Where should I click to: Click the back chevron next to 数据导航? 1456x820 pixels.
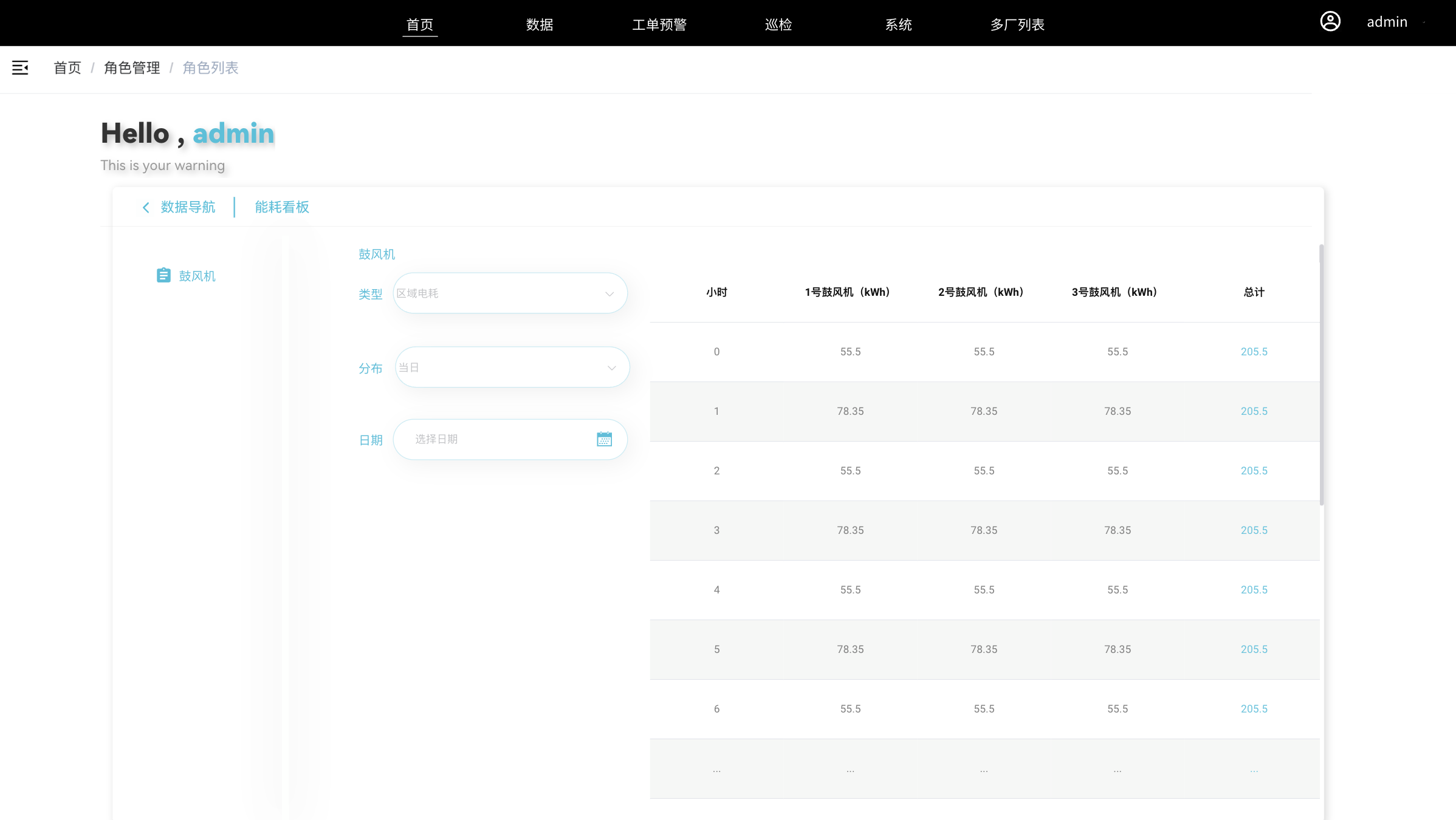tap(146, 208)
